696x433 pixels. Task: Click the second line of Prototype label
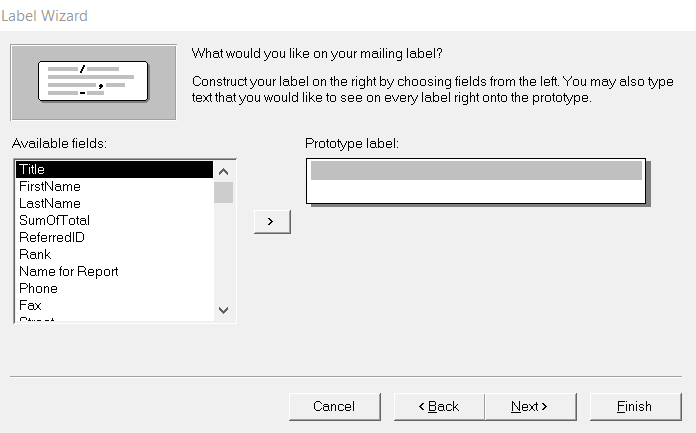(x=476, y=189)
